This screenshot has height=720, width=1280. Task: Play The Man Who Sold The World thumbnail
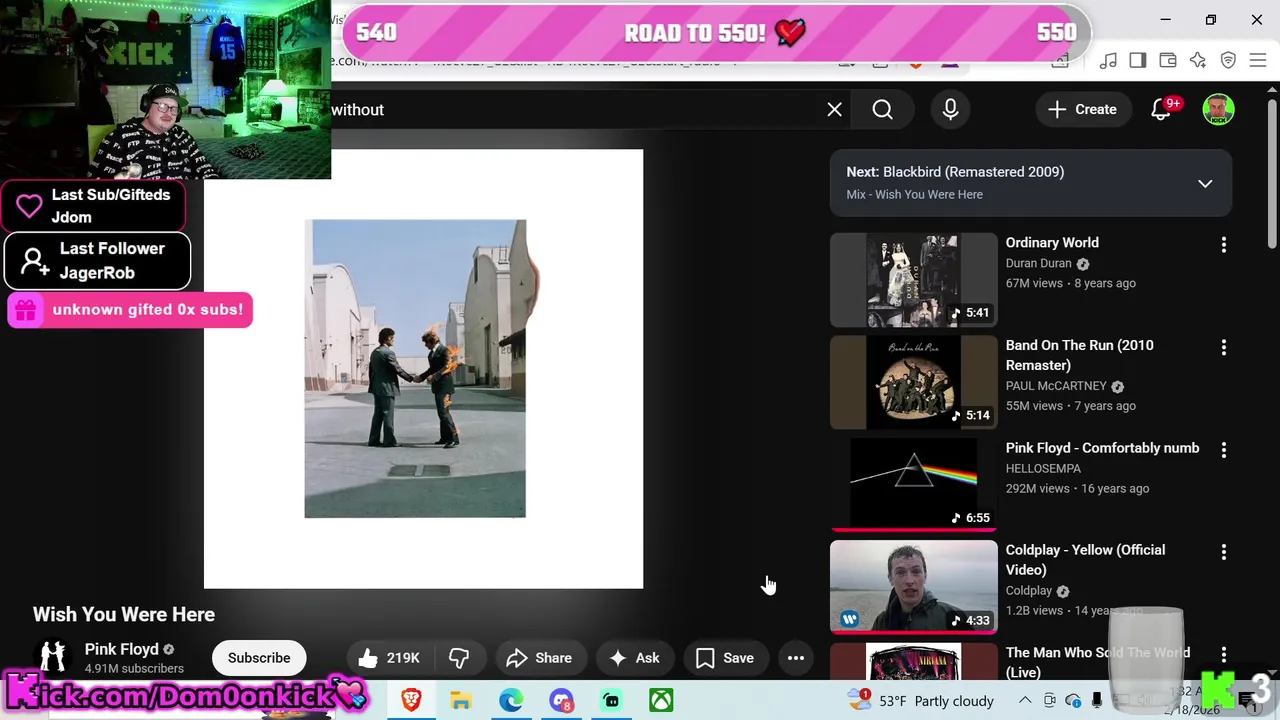click(x=913, y=662)
